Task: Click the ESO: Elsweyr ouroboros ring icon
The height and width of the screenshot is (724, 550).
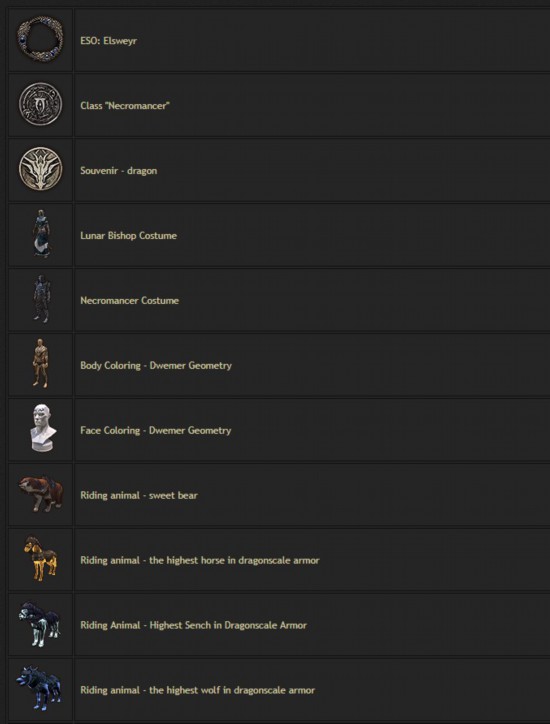Action: [x=40, y=39]
